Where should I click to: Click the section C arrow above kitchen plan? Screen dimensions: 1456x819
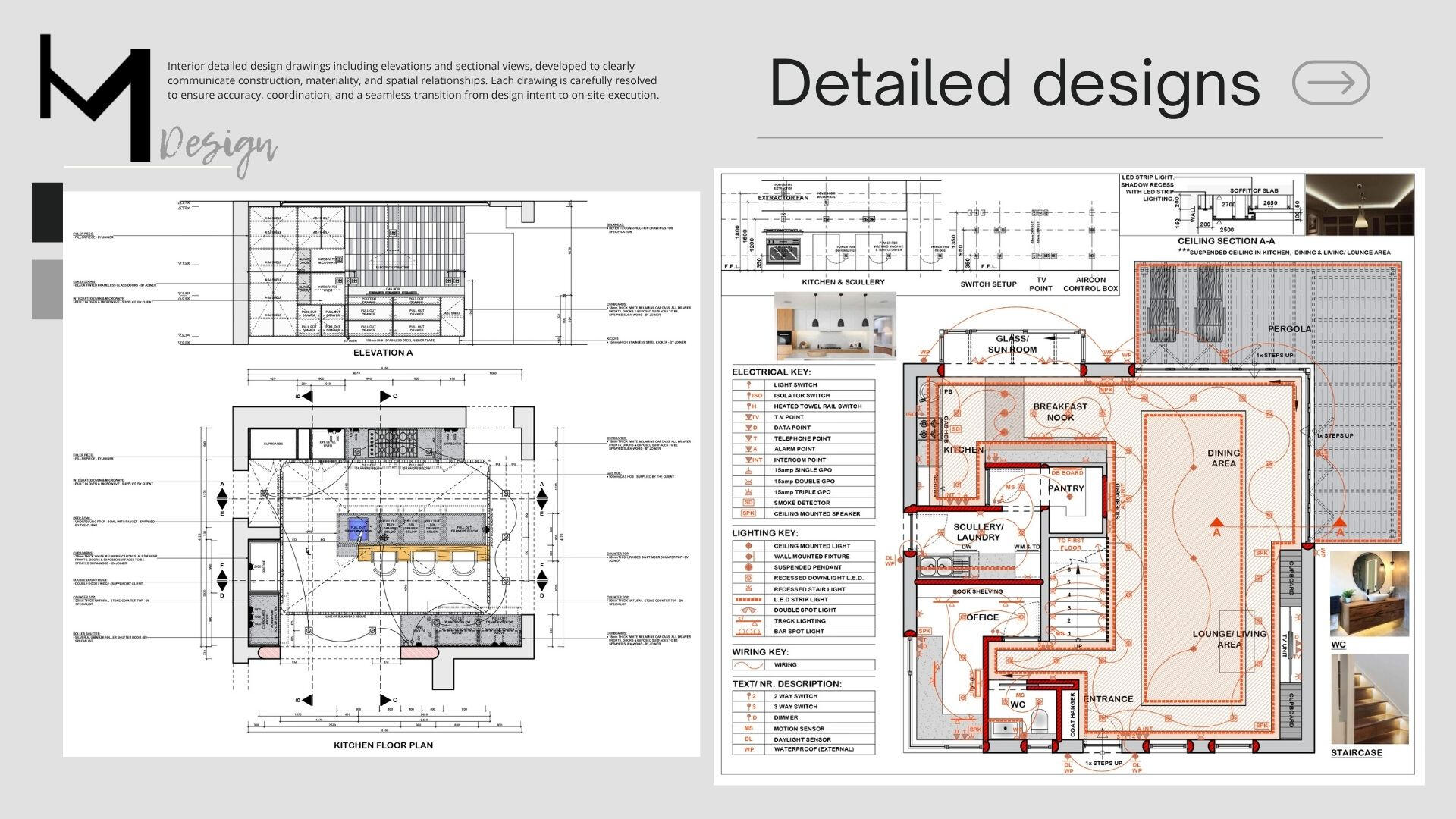point(386,396)
